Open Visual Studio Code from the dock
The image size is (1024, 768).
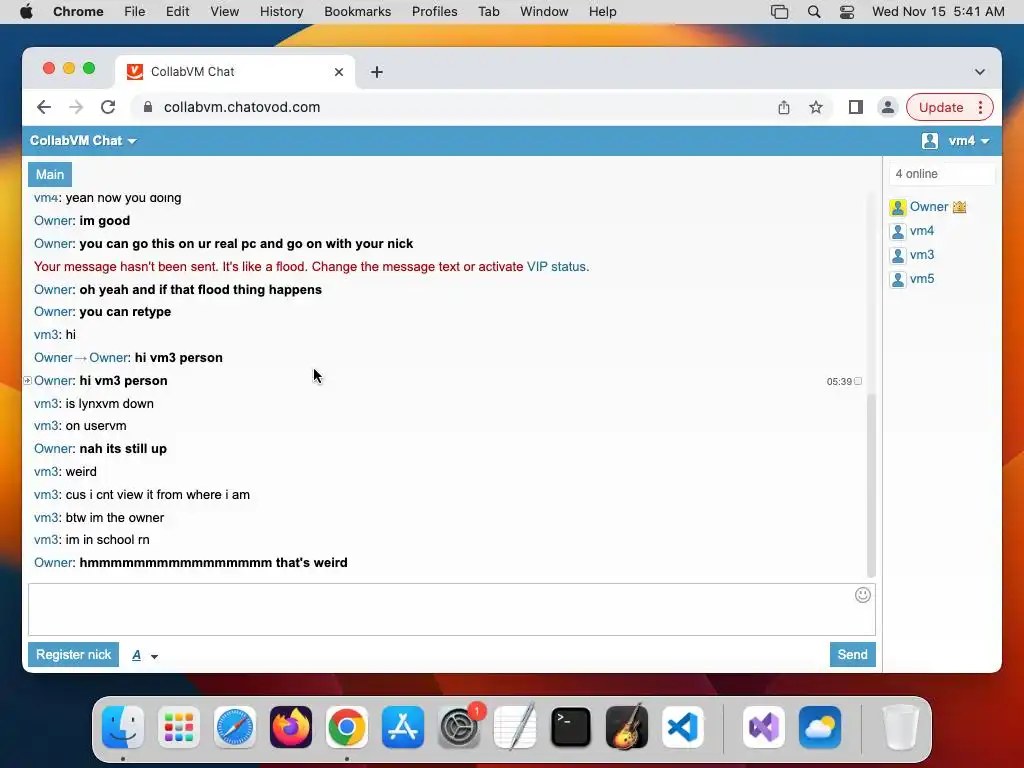tap(682, 727)
